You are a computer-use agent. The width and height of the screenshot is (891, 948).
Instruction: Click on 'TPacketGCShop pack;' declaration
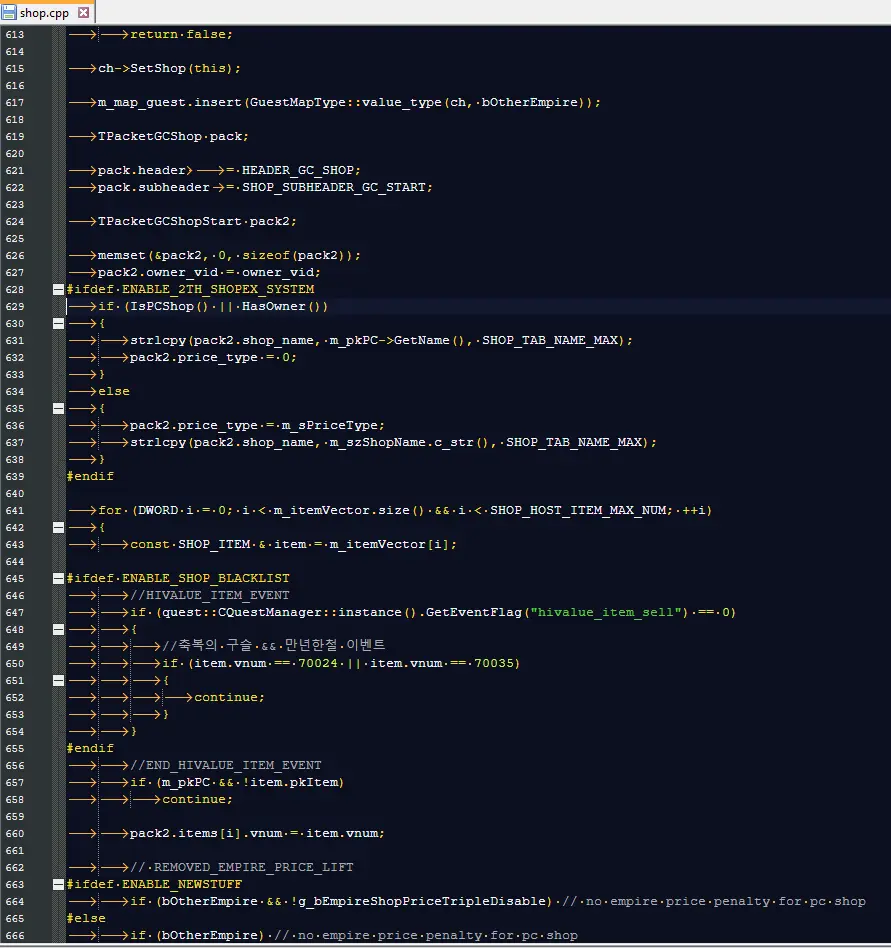[173, 137]
